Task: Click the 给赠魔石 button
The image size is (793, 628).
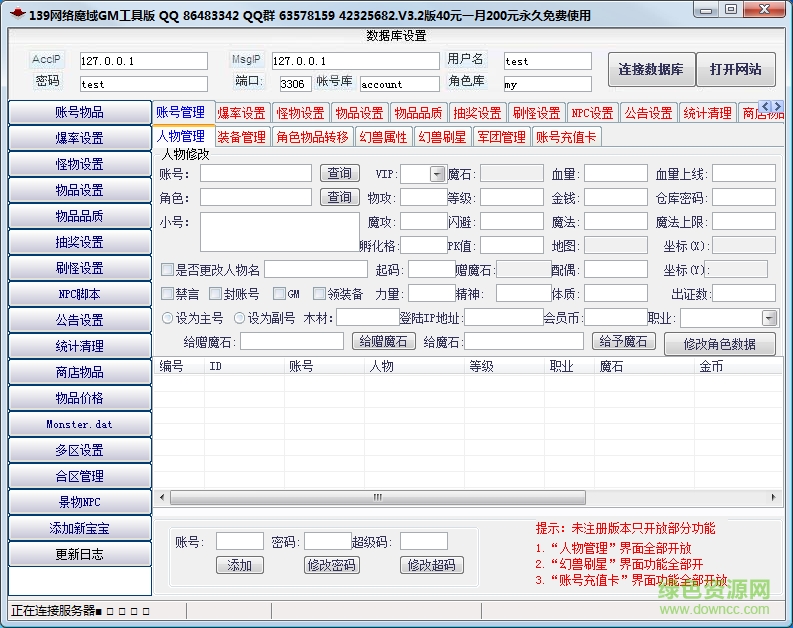Action: click(383, 341)
